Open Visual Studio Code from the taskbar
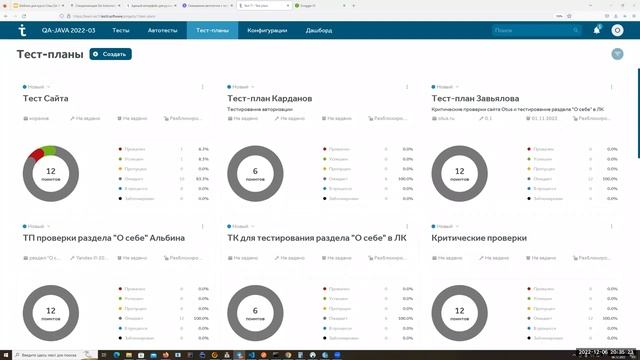This screenshot has width=640, height=360. (x=251, y=355)
